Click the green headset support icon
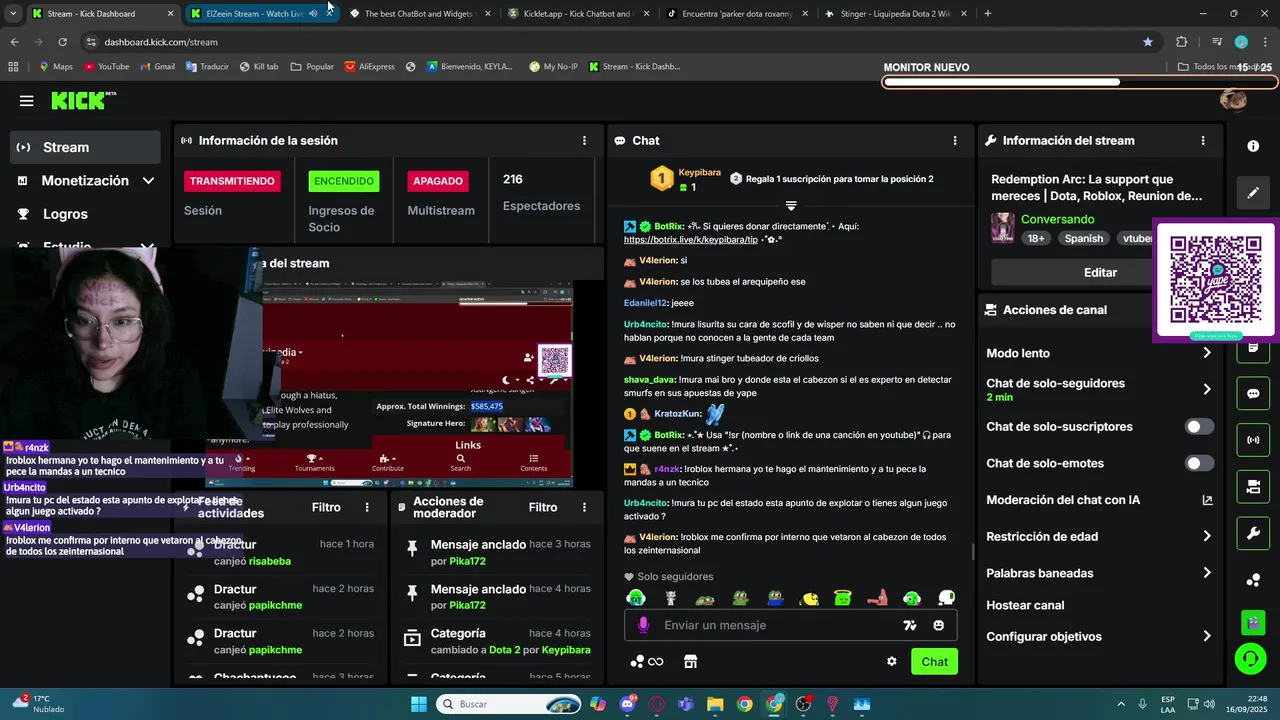The width and height of the screenshot is (1280, 720). [1250, 659]
